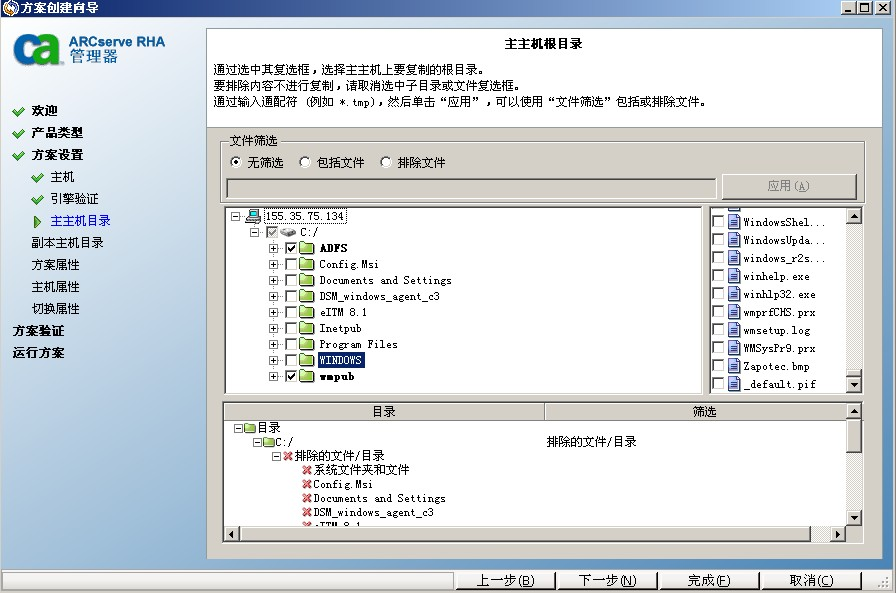Expand the WINDOWS folder node
The height and width of the screenshot is (593, 896).
pyautogui.click(x=273, y=360)
